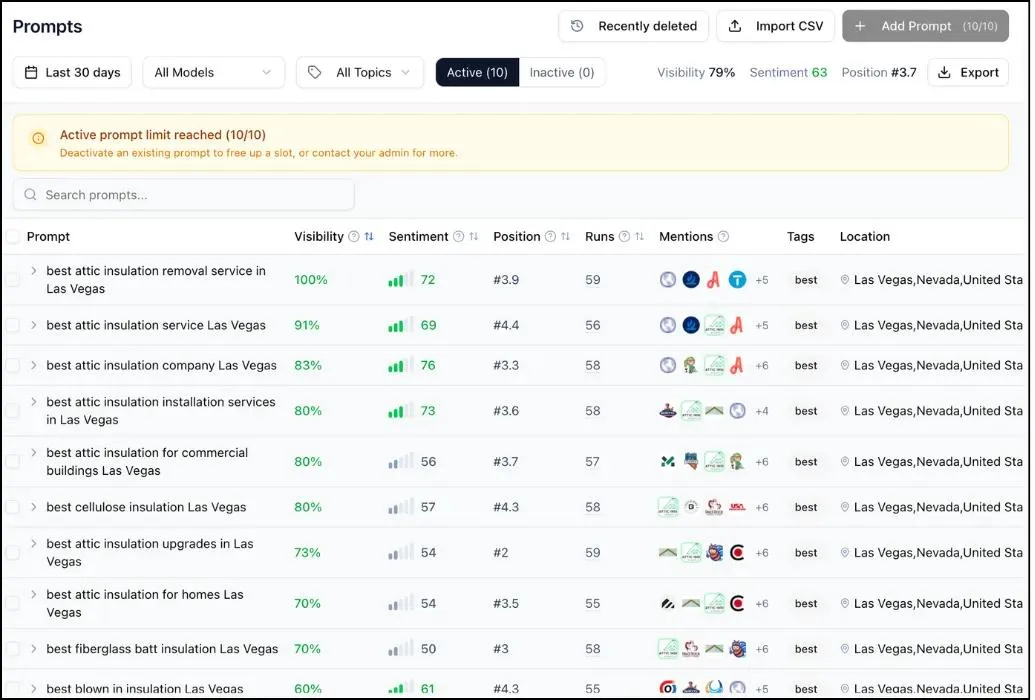Click the #4.4 position value

point(506,325)
